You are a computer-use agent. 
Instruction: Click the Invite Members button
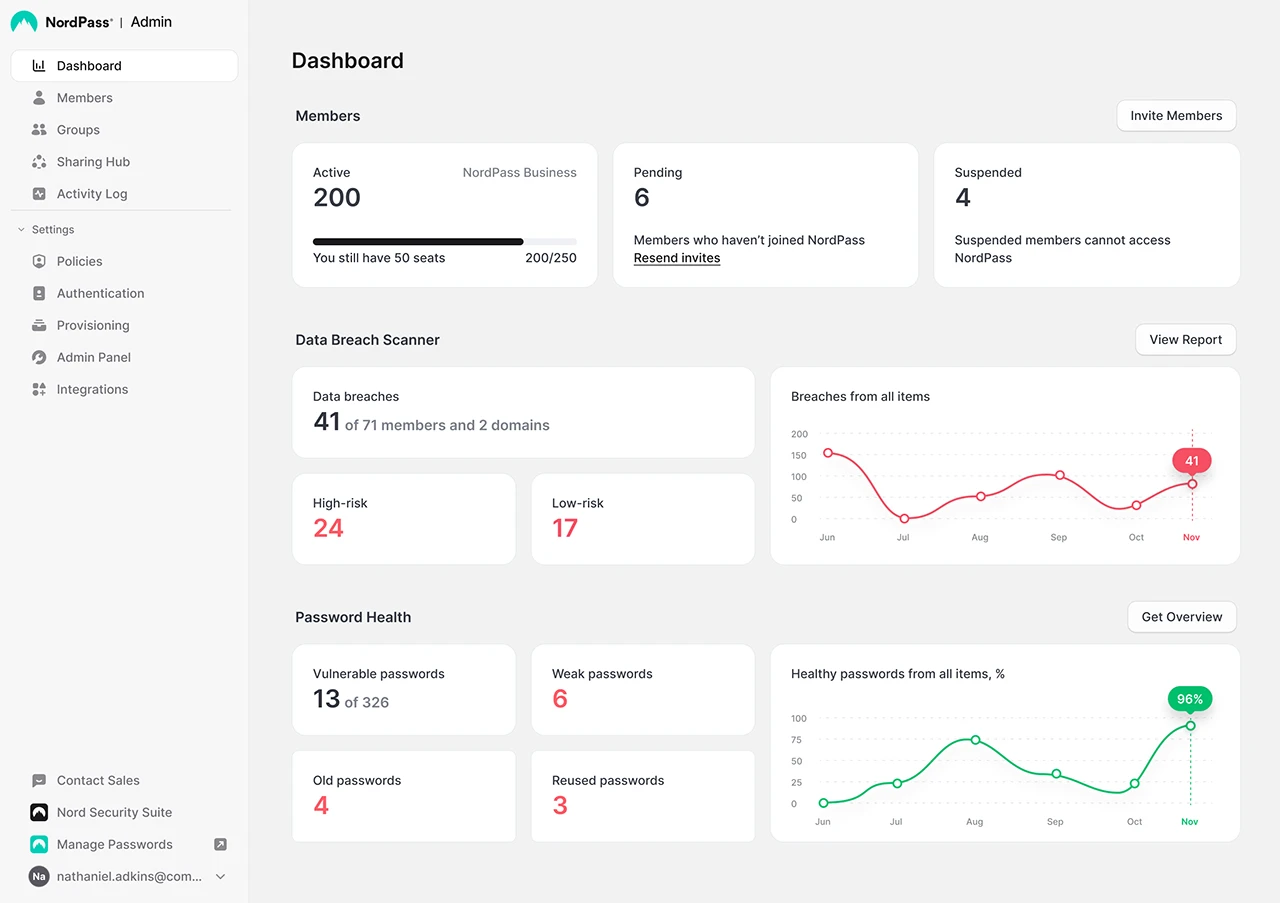(x=1176, y=116)
